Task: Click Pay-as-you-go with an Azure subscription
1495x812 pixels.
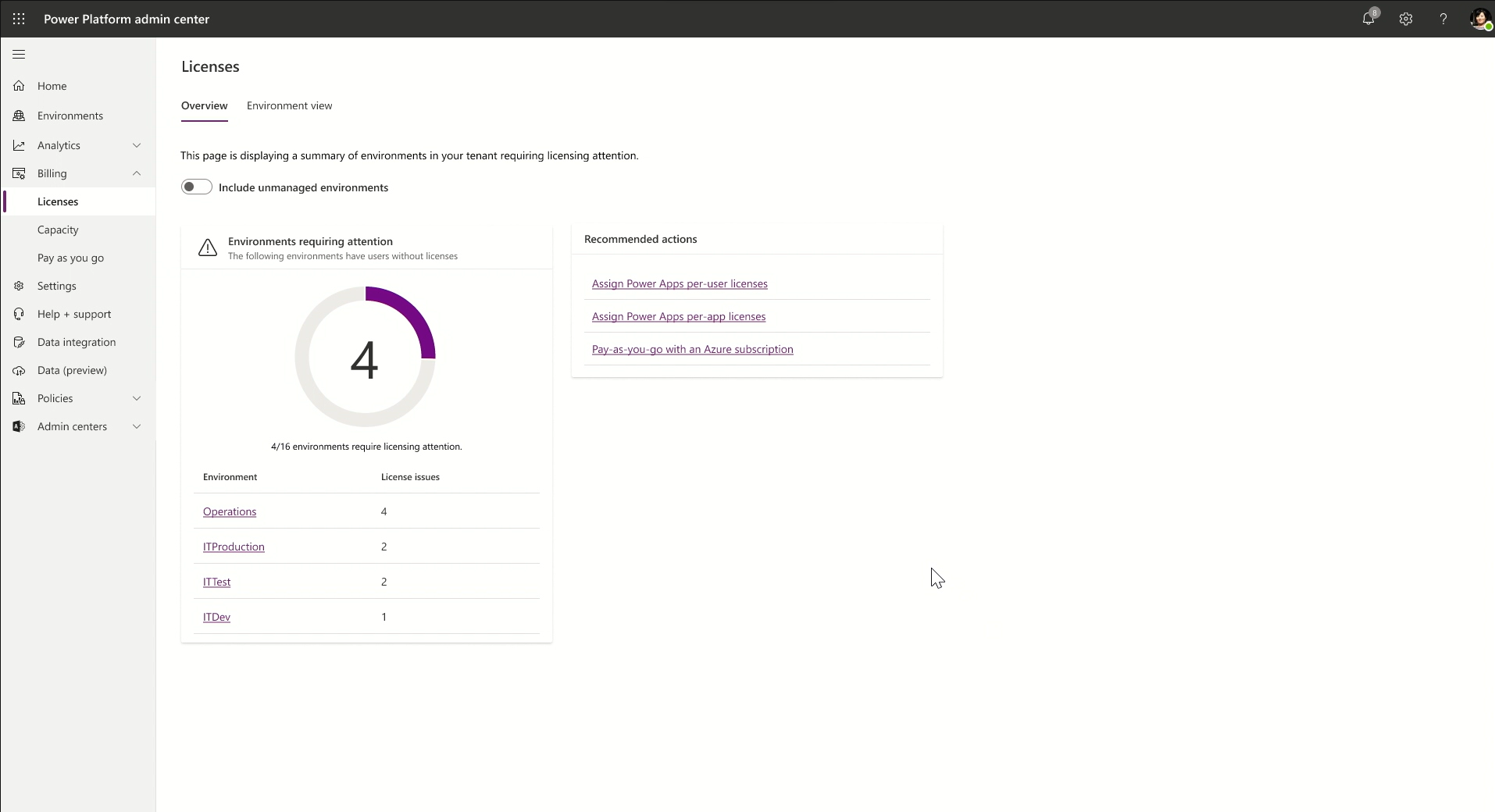Action: tap(692, 349)
